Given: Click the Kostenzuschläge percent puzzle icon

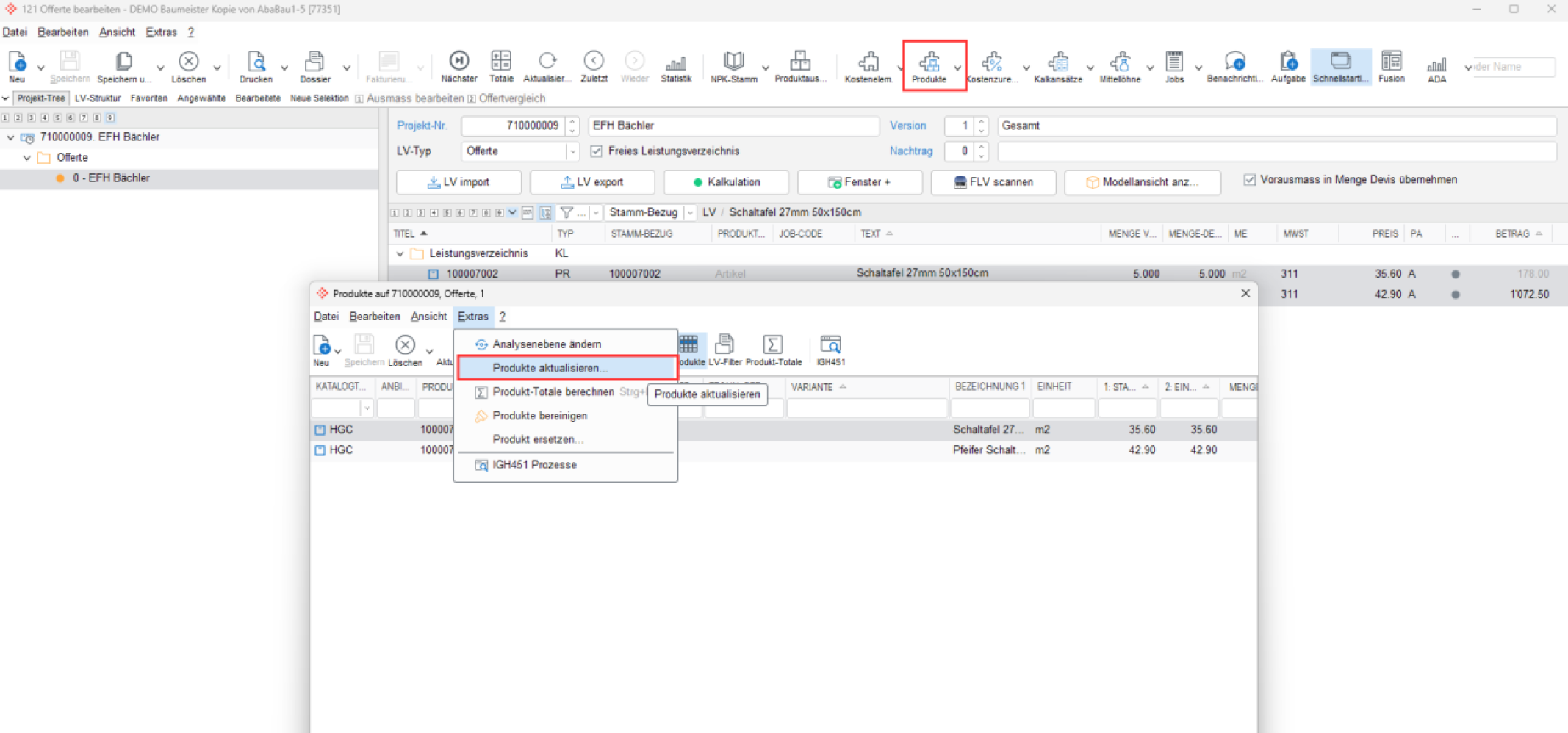Looking at the screenshot, I should coord(992,61).
